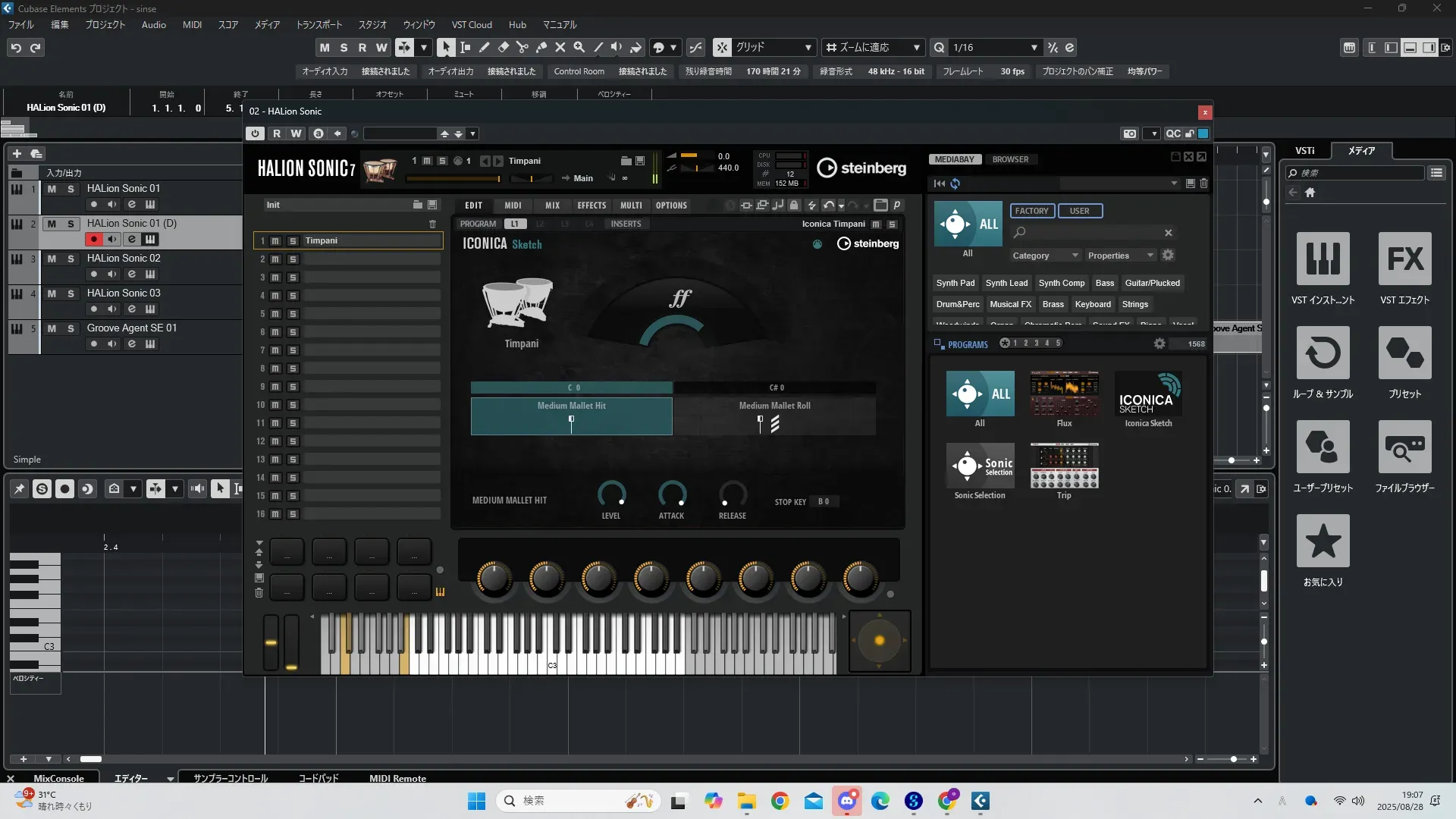Click the Windows Start button
This screenshot has width=1456, height=819.
pyautogui.click(x=476, y=801)
